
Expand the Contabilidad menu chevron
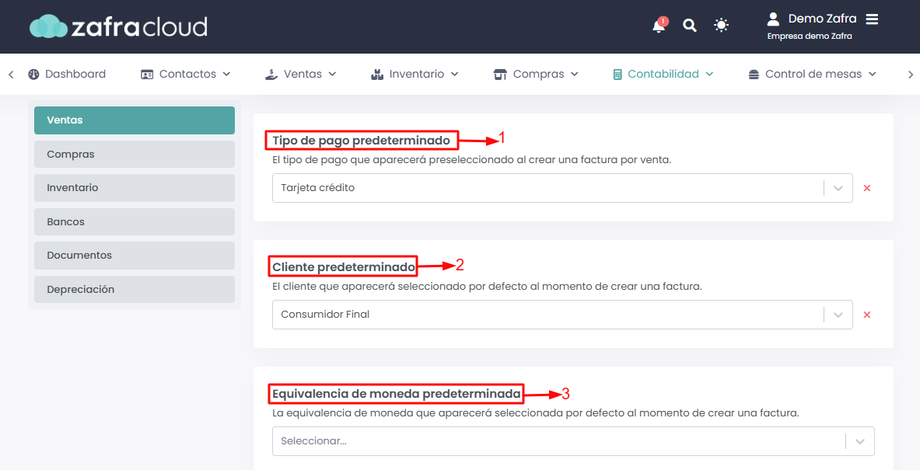[x=709, y=75]
